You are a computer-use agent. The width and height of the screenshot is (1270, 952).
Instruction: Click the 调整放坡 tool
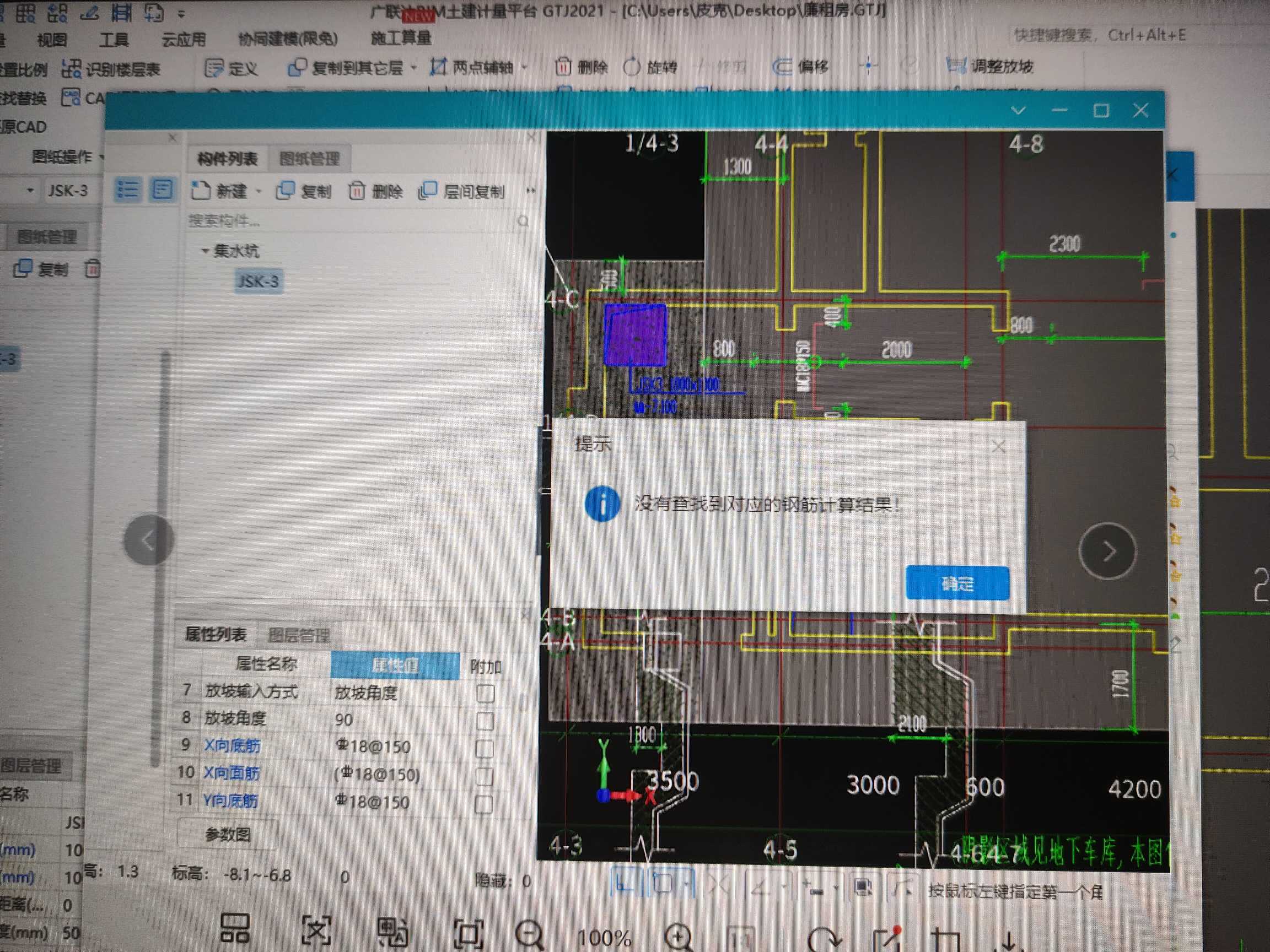(990, 67)
